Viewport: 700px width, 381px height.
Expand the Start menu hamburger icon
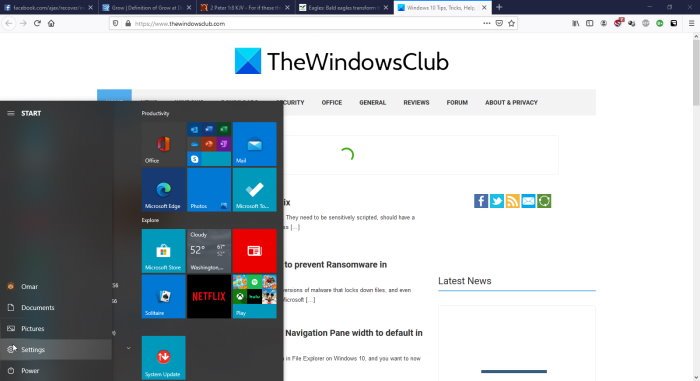point(11,113)
